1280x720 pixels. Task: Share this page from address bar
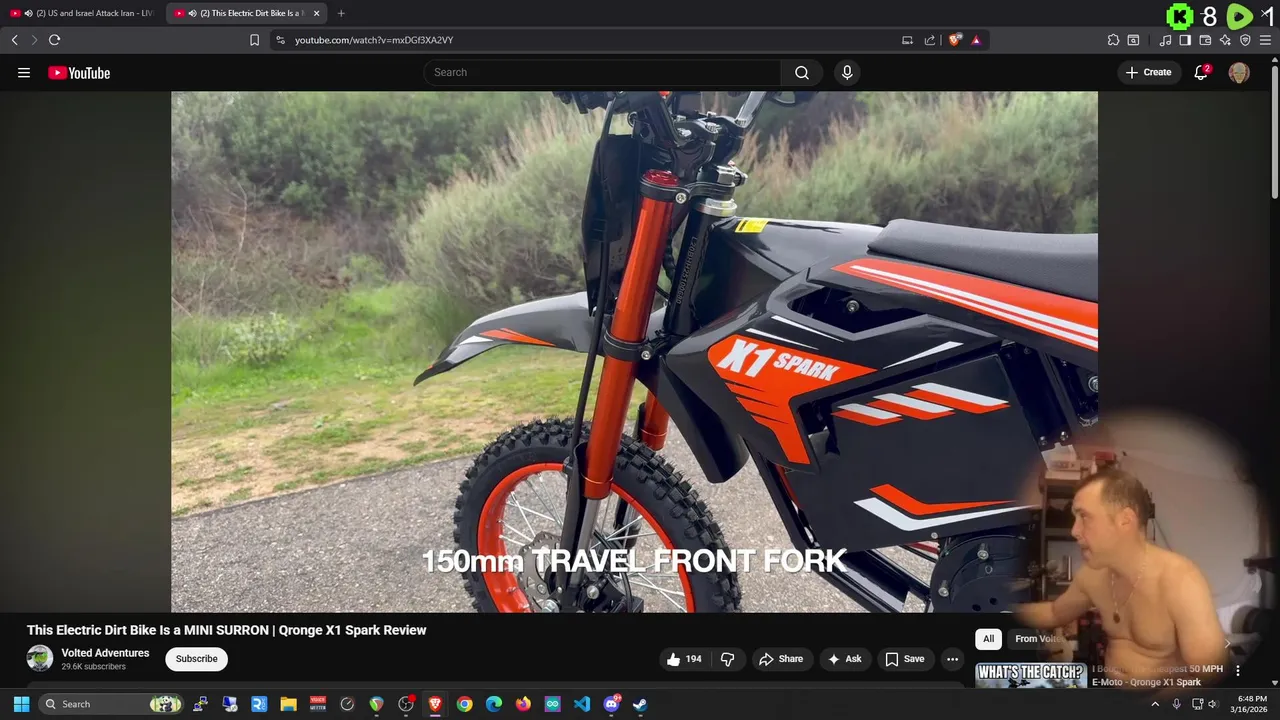(x=929, y=40)
